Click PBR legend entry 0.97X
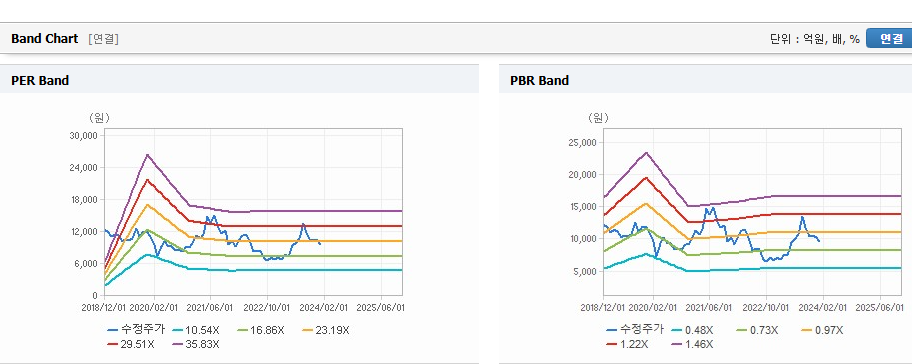The image size is (912, 364). [822, 330]
